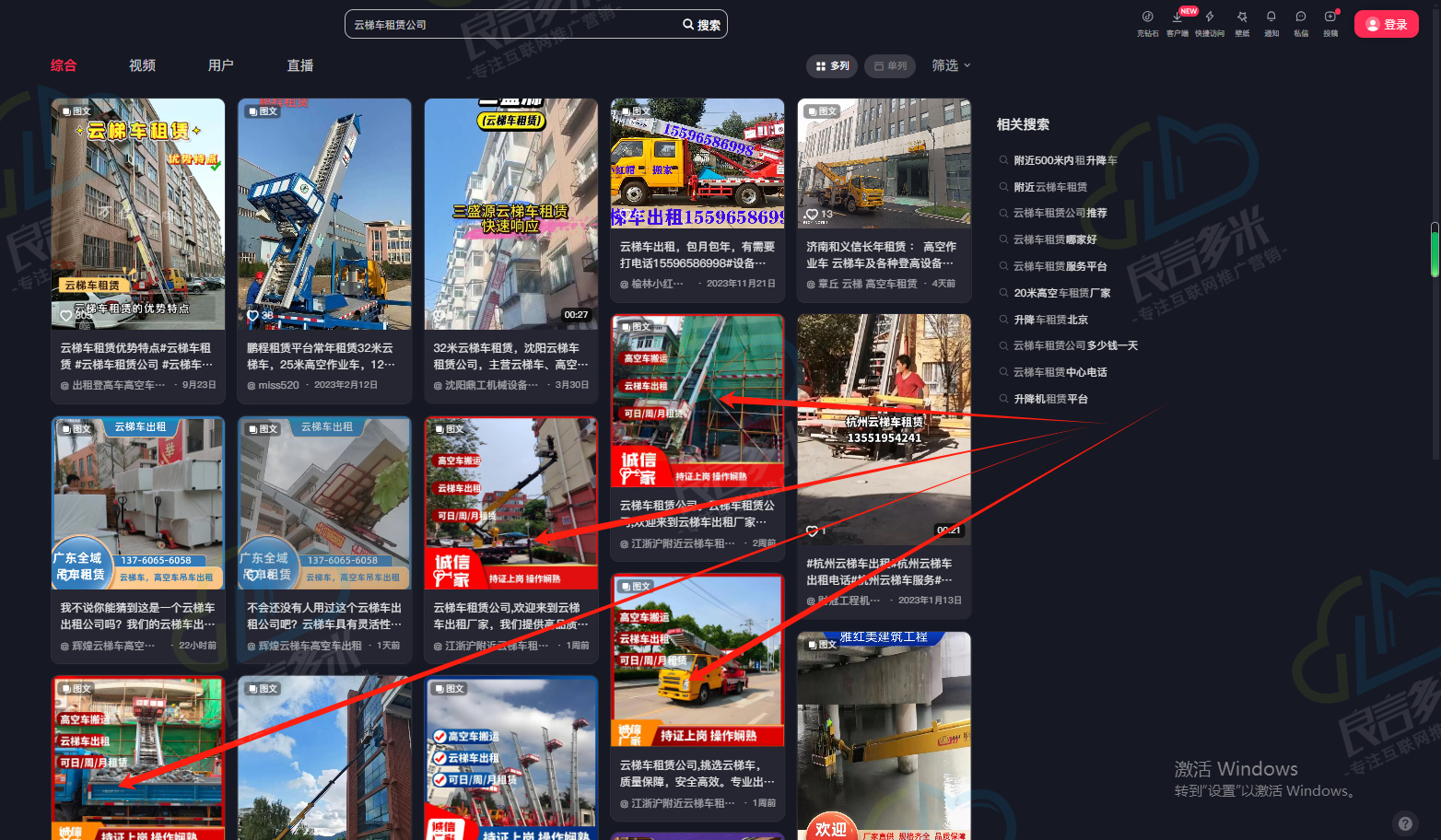This screenshot has height=840, width=1441.
Task: Open the 客户端 download icon
Action: pyautogui.click(x=1177, y=17)
